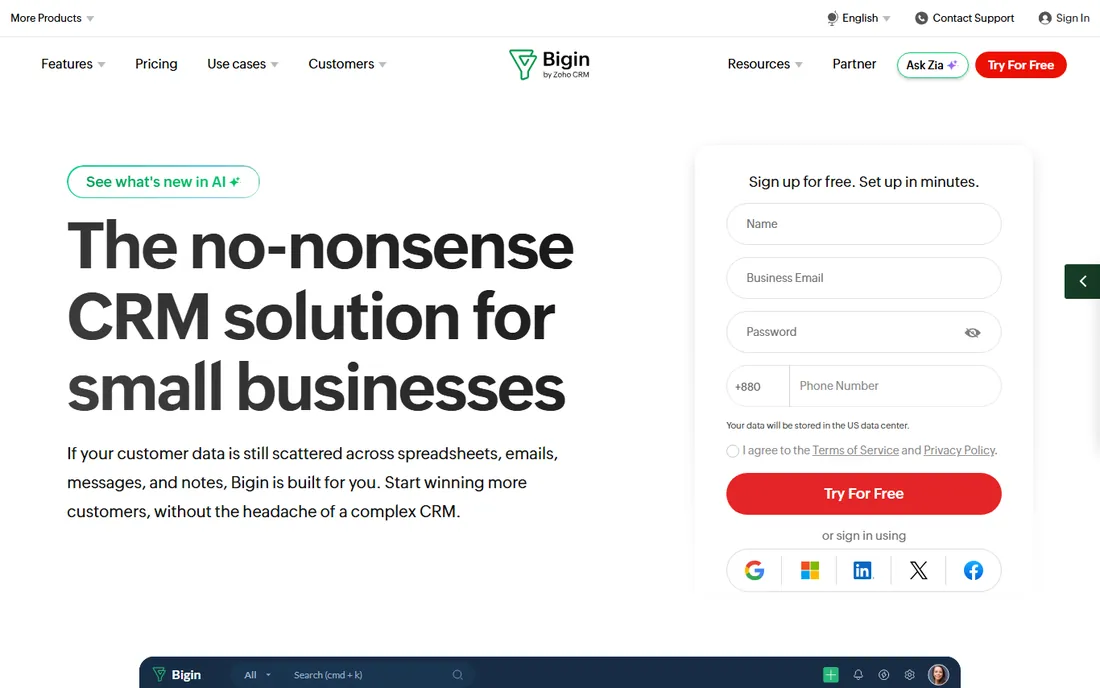Click the green plus icon in app preview
The image size is (1100, 688).
(831, 675)
